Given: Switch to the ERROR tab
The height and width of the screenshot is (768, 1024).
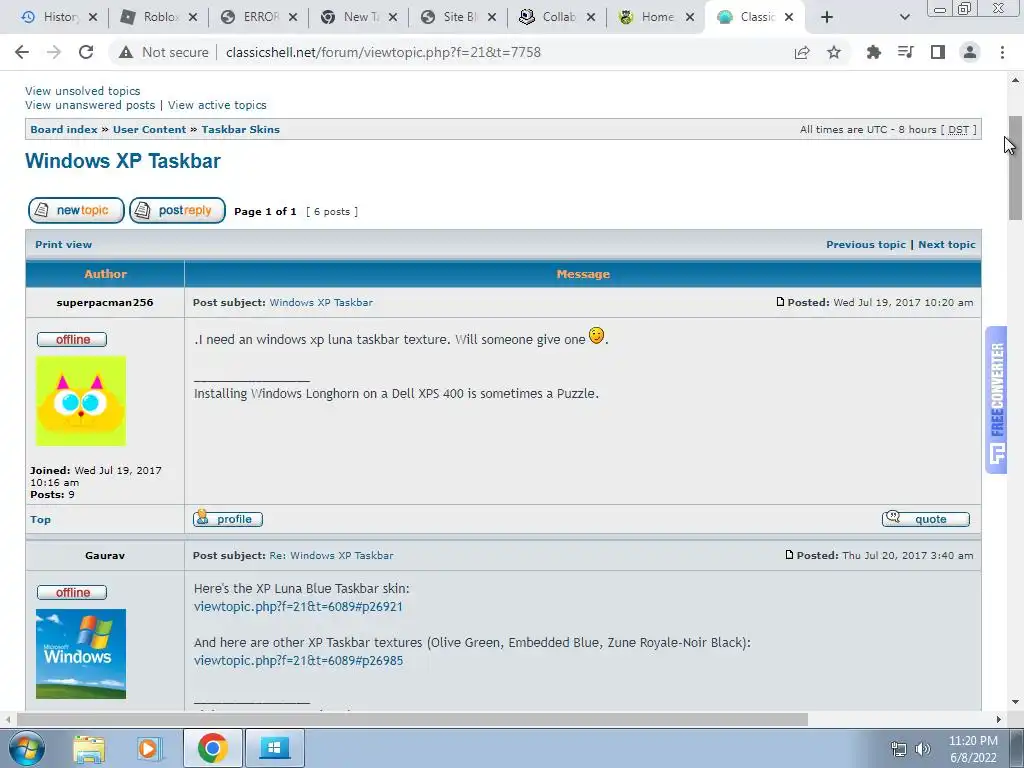Looking at the screenshot, I should click(x=251, y=17).
